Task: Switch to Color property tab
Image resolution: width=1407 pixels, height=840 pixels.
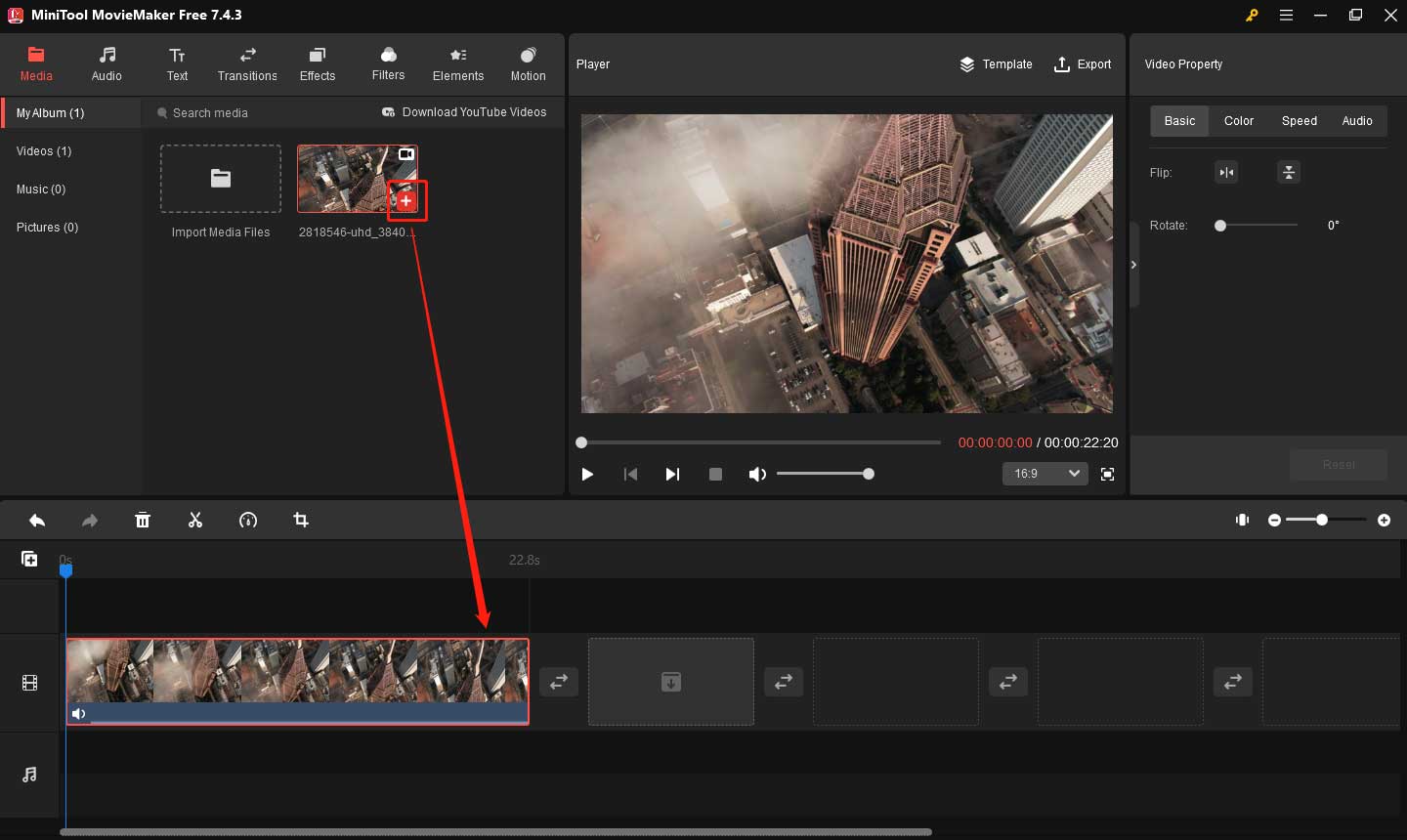Action: coord(1239,121)
